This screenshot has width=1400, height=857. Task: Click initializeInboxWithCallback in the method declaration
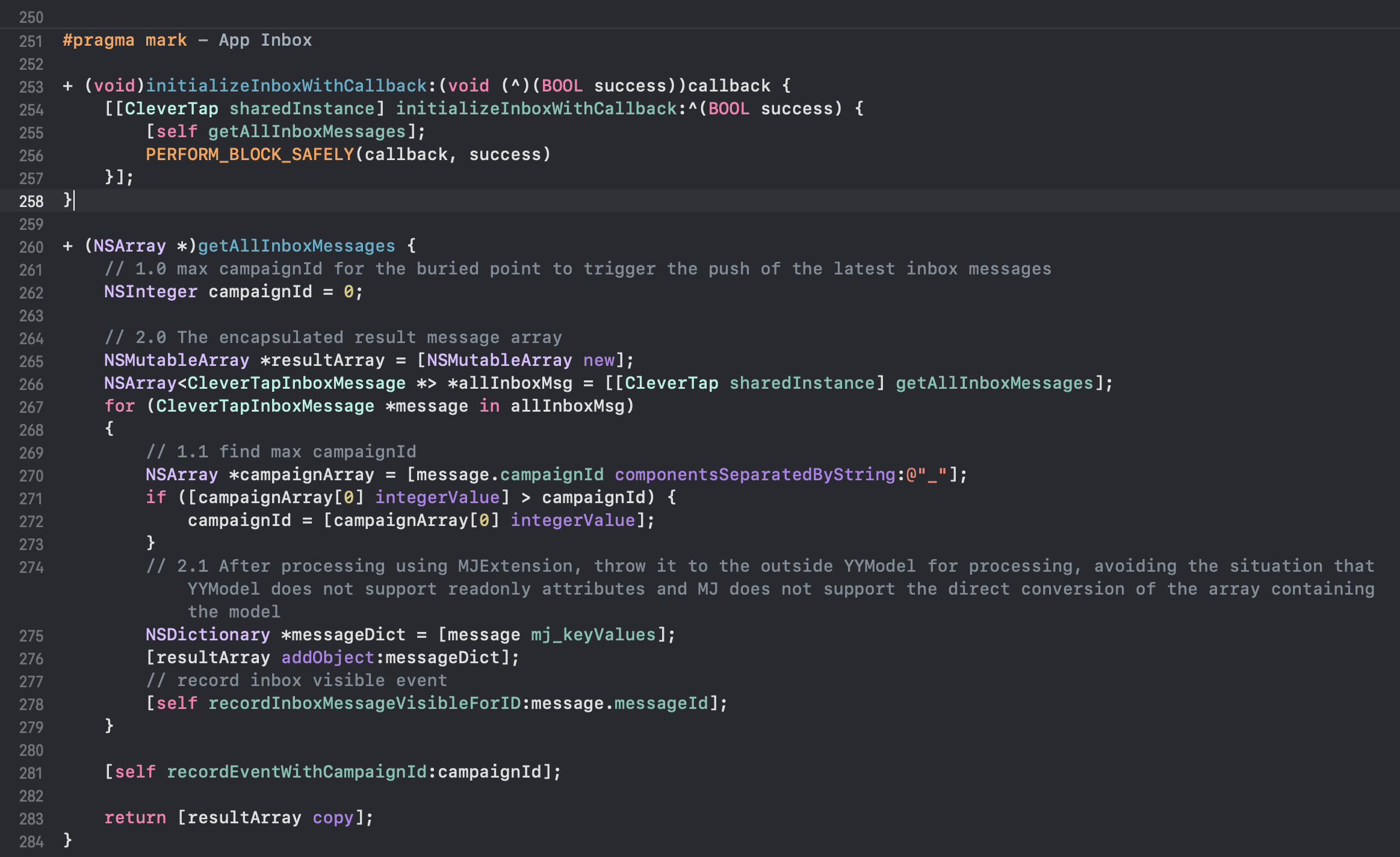pyautogui.click(x=286, y=86)
